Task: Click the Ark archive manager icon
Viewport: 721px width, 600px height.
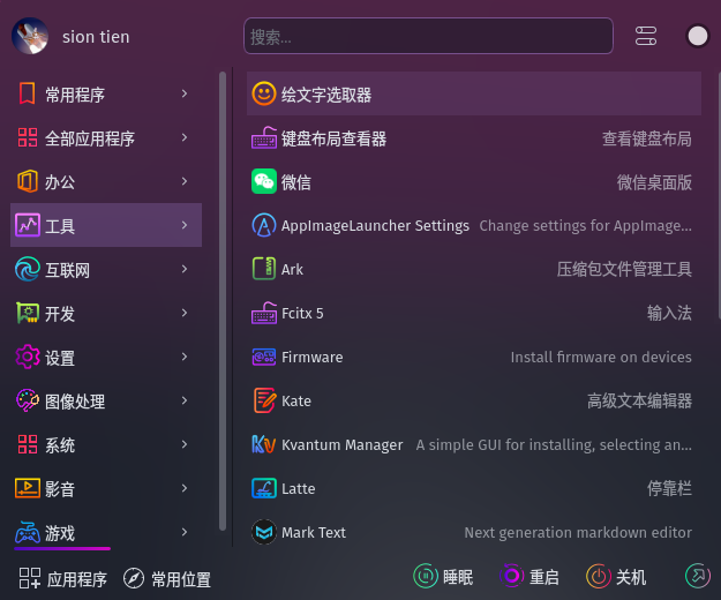Action: coord(264,269)
